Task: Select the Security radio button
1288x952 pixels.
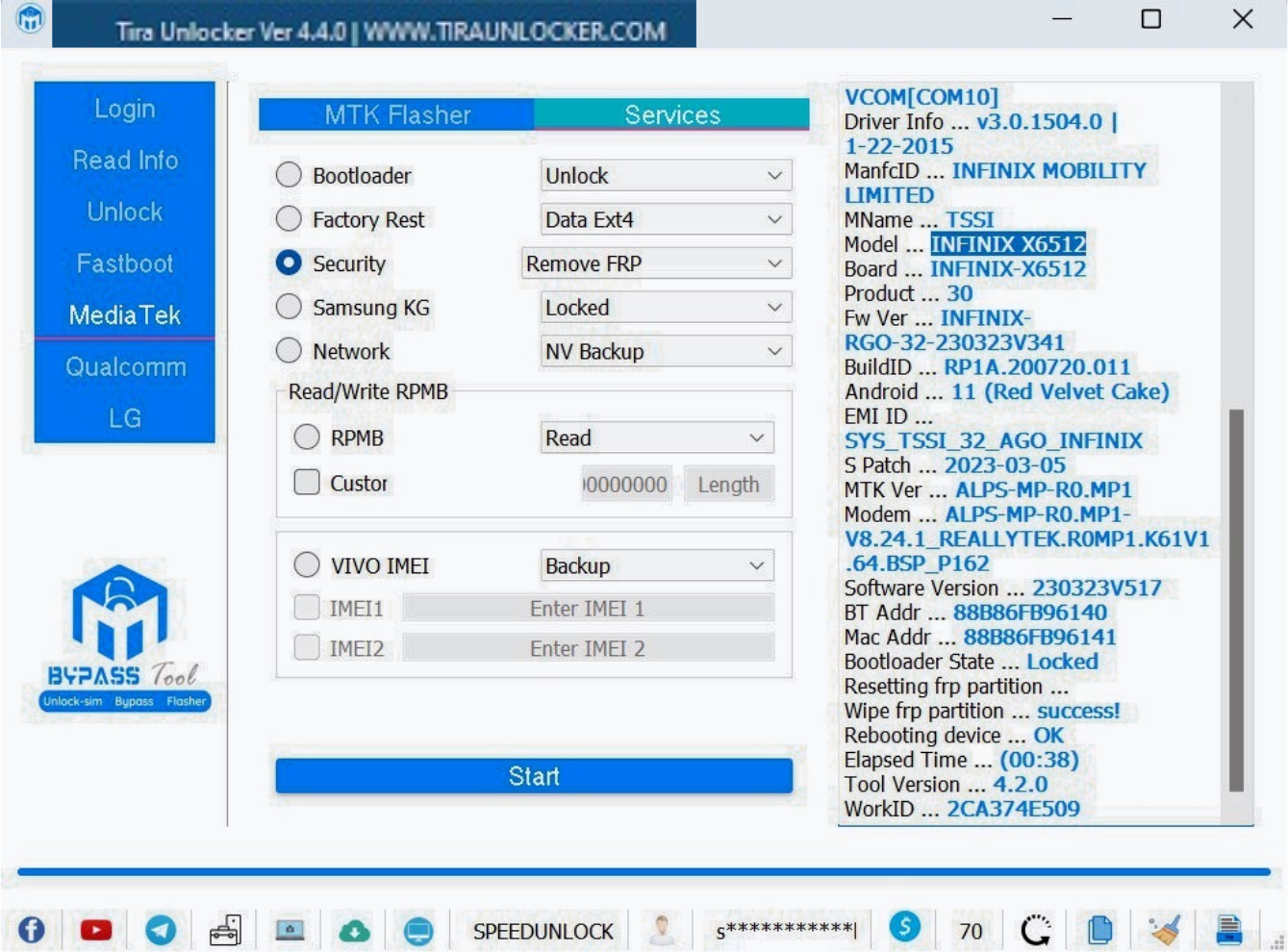Action: pos(289,263)
